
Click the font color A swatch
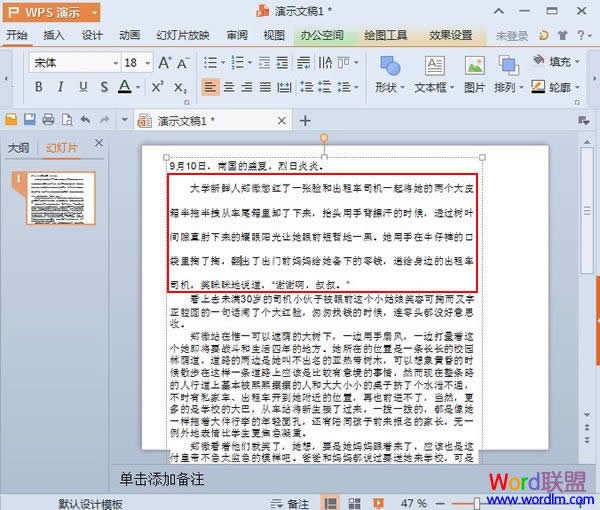pyautogui.click(x=124, y=87)
